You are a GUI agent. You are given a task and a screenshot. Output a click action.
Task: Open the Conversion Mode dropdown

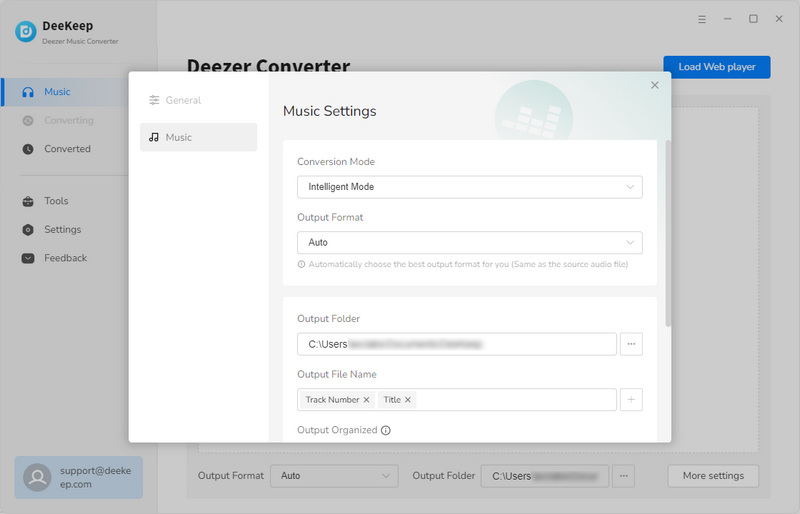tap(469, 187)
